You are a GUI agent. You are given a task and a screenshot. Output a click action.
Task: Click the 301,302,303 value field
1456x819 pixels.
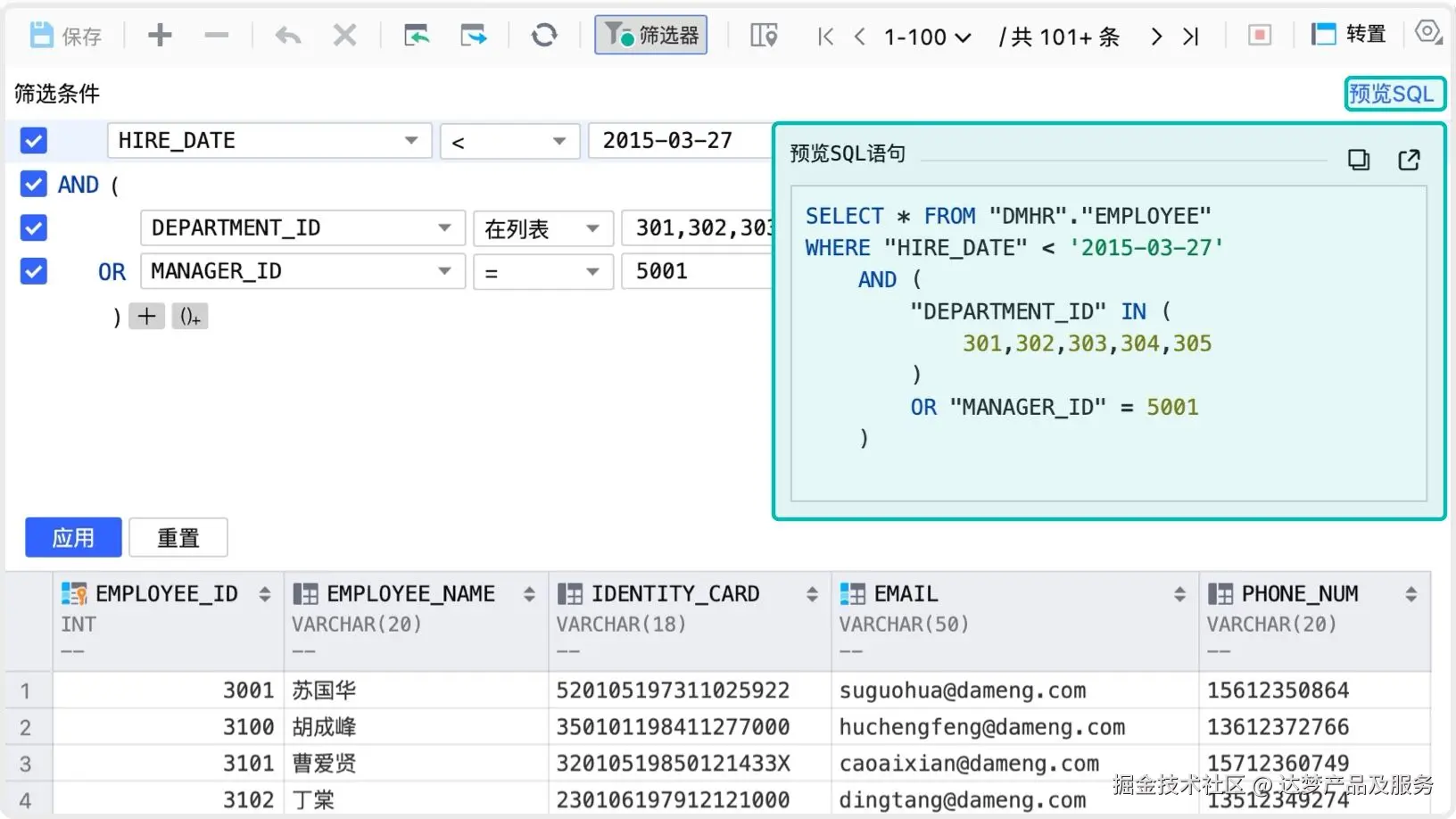pos(697,228)
